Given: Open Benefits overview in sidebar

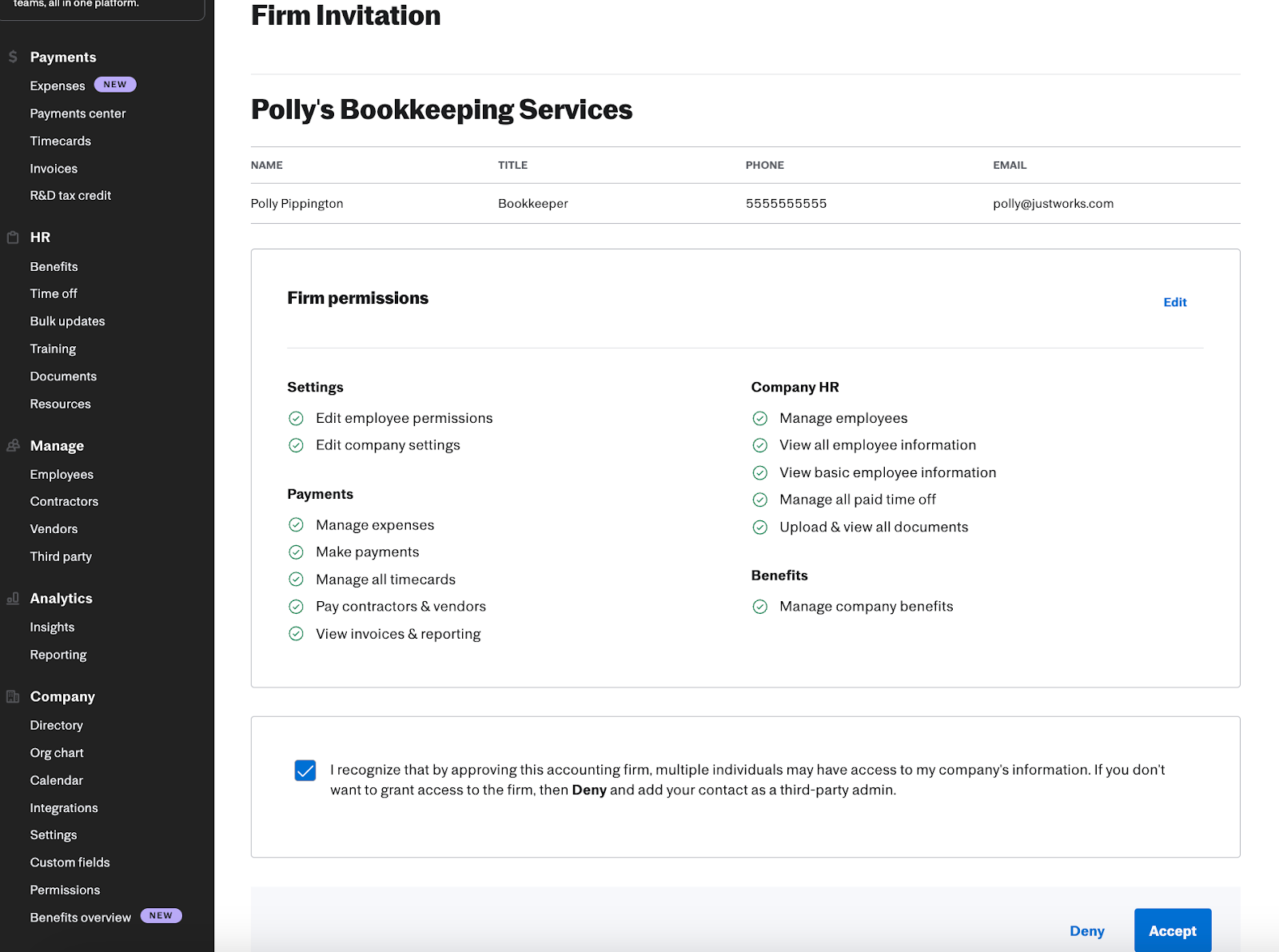Looking at the screenshot, I should click(81, 918).
